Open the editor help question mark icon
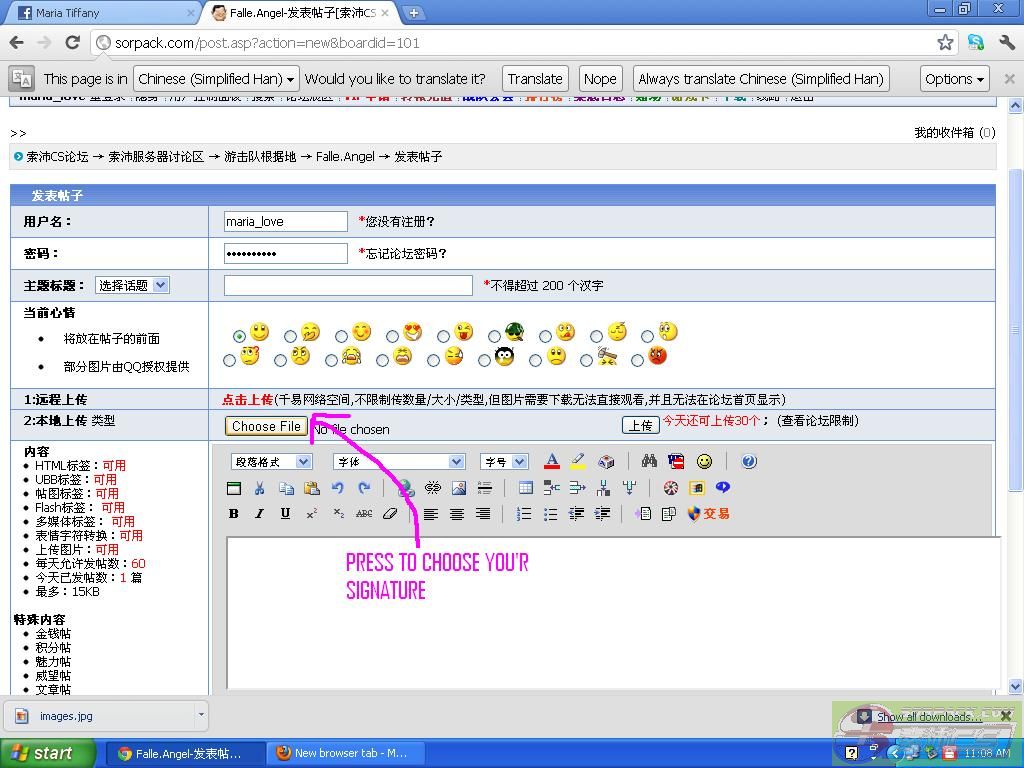The height and width of the screenshot is (768, 1024). [x=749, y=461]
